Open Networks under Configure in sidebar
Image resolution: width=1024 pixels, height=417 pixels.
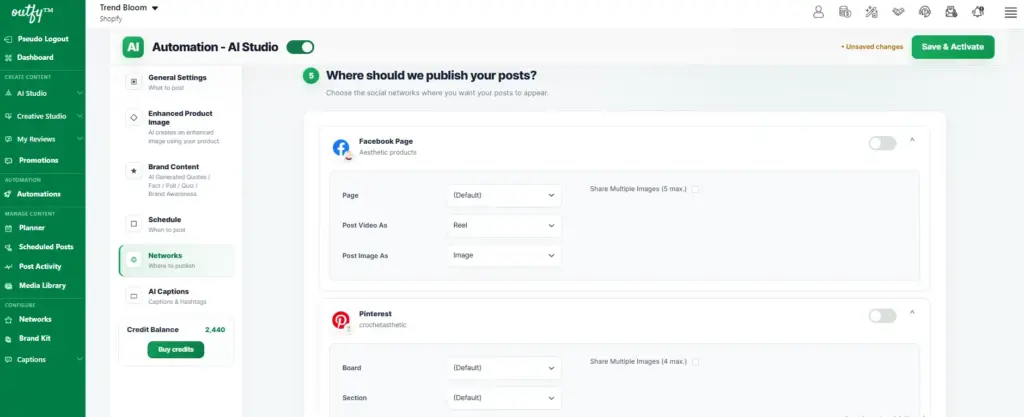[35, 319]
